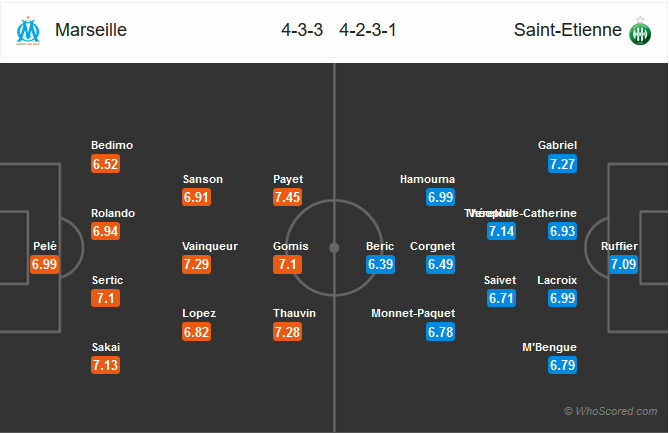Select the 4-3-3 formation text

click(302, 30)
